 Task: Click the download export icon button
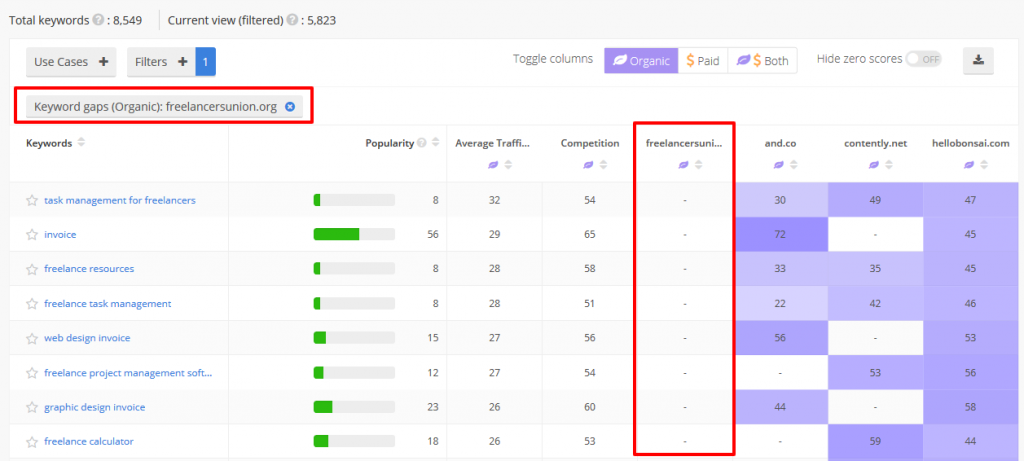click(978, 61)
